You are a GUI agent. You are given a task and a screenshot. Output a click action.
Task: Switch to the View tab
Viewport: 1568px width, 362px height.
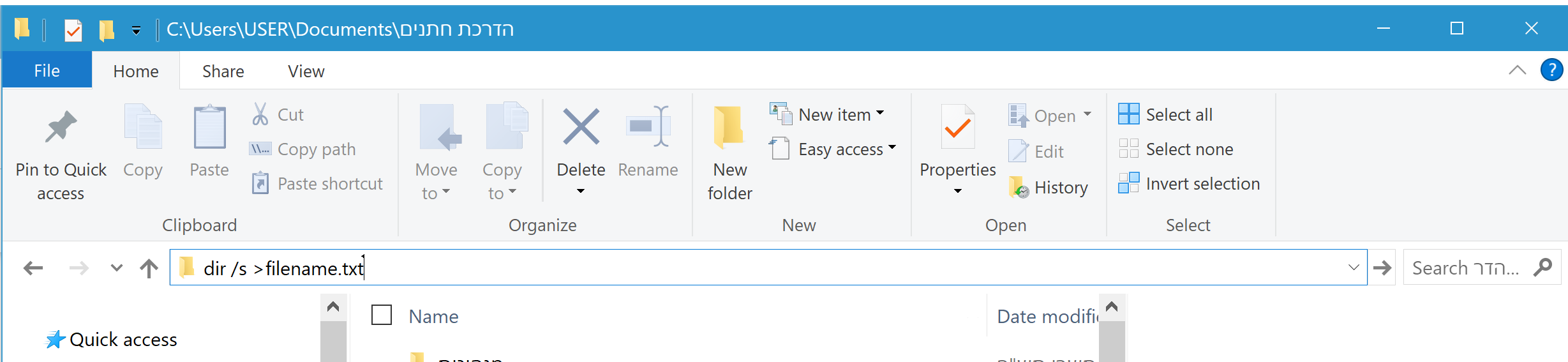306,72
